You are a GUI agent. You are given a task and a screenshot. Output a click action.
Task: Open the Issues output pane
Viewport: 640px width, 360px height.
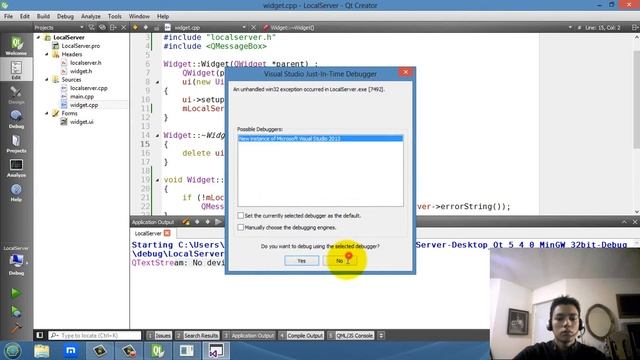(159, 335)
